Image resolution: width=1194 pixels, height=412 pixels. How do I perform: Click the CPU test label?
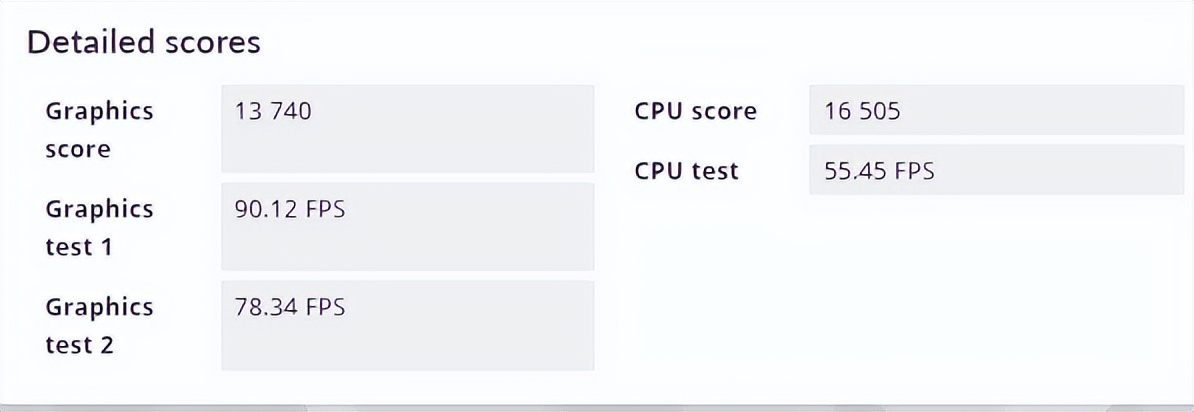[x=686, y=171]
